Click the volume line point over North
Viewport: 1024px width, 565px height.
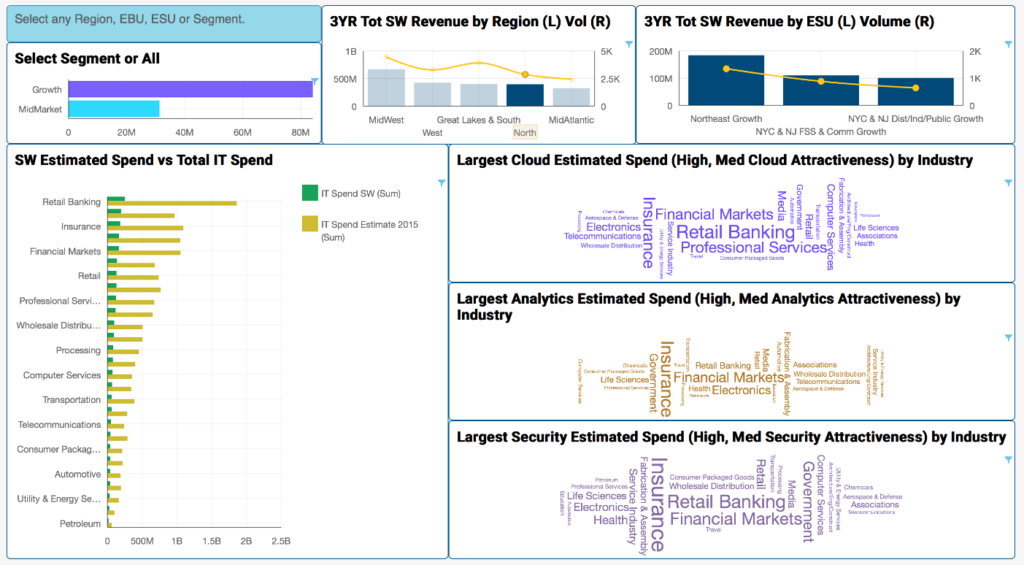coord(525,74)
